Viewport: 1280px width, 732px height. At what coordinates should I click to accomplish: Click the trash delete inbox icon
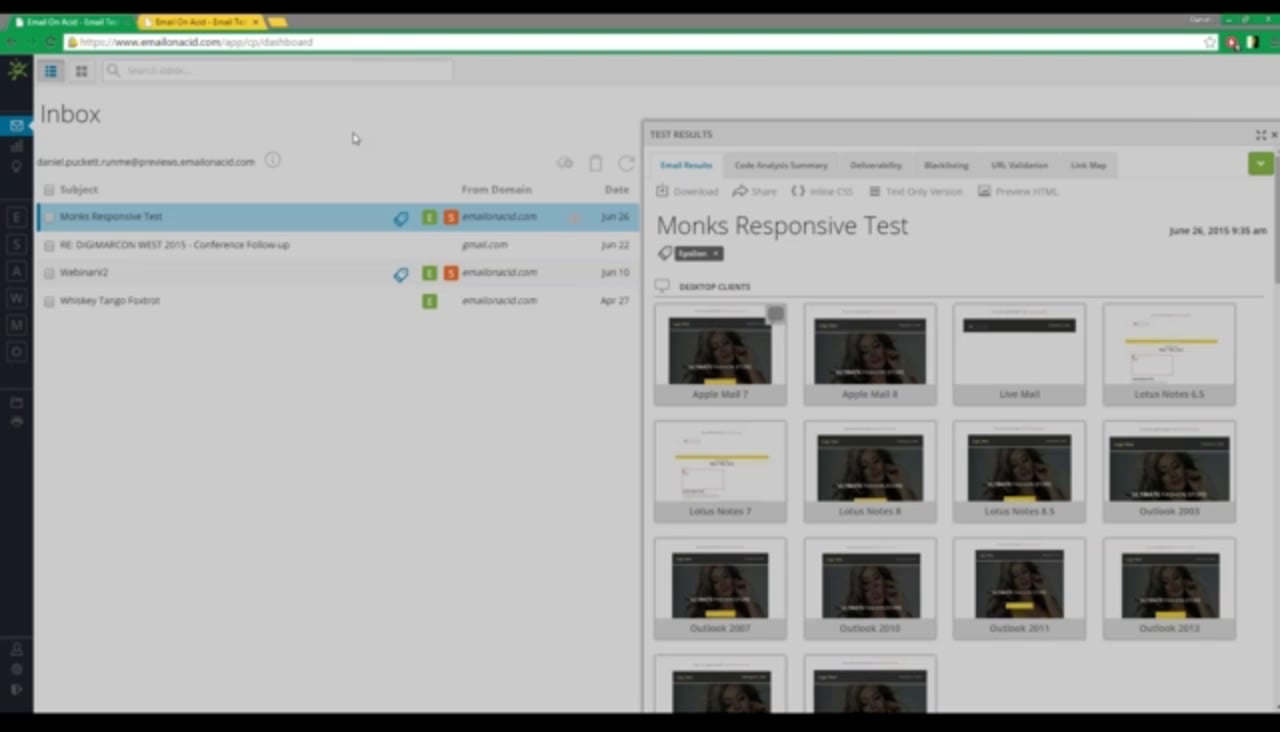pos(595,163)
